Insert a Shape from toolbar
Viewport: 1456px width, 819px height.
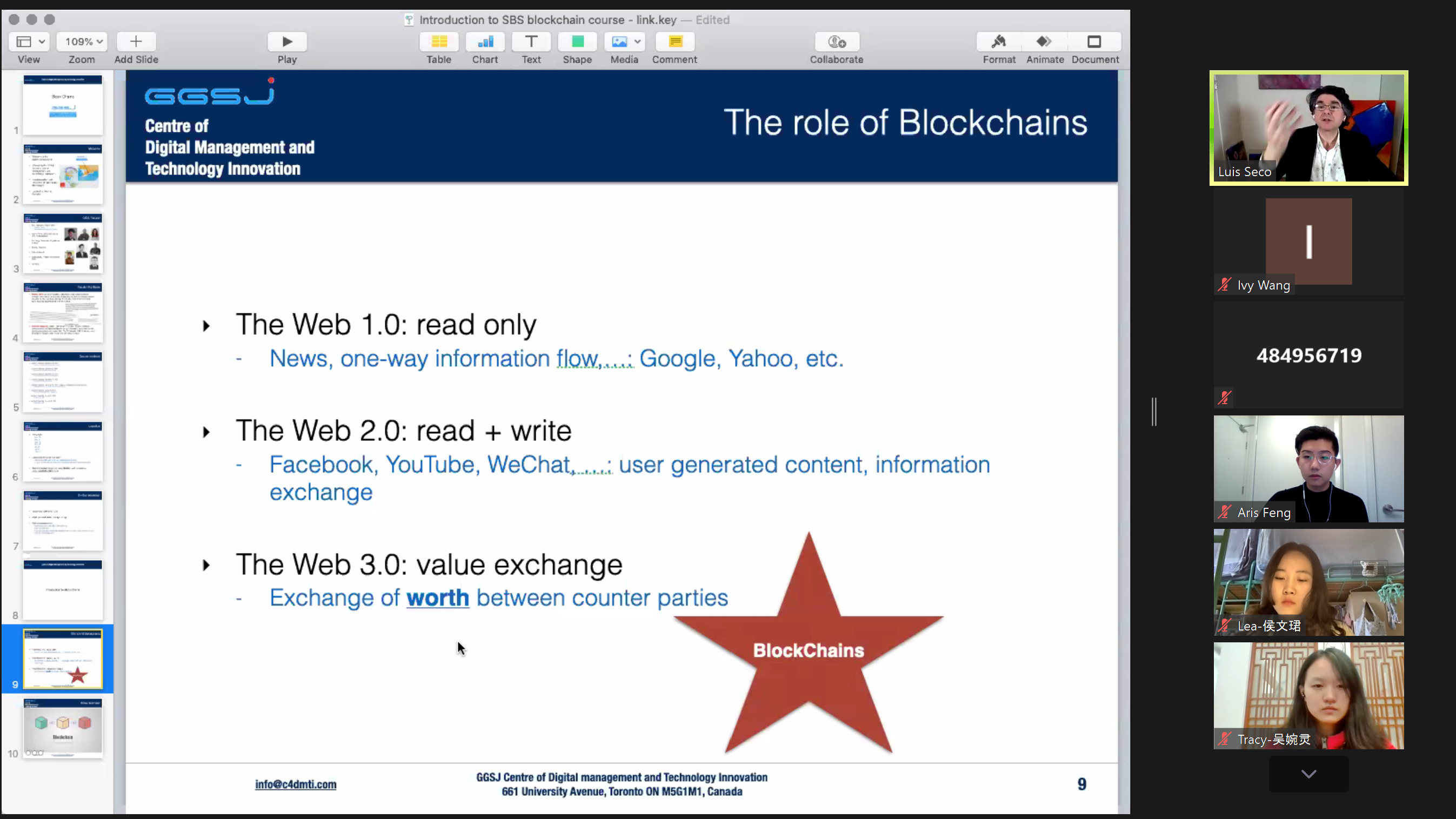click(x=577, y=41)
